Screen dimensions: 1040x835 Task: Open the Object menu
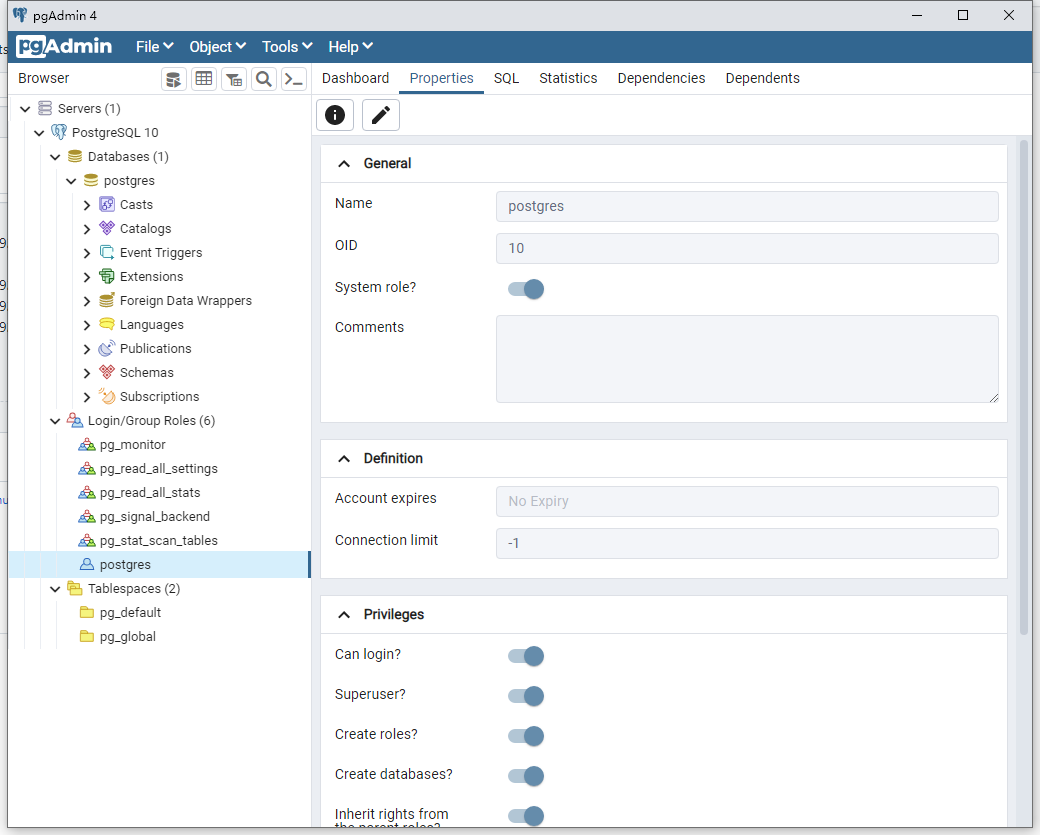click(x=218, y=46)
